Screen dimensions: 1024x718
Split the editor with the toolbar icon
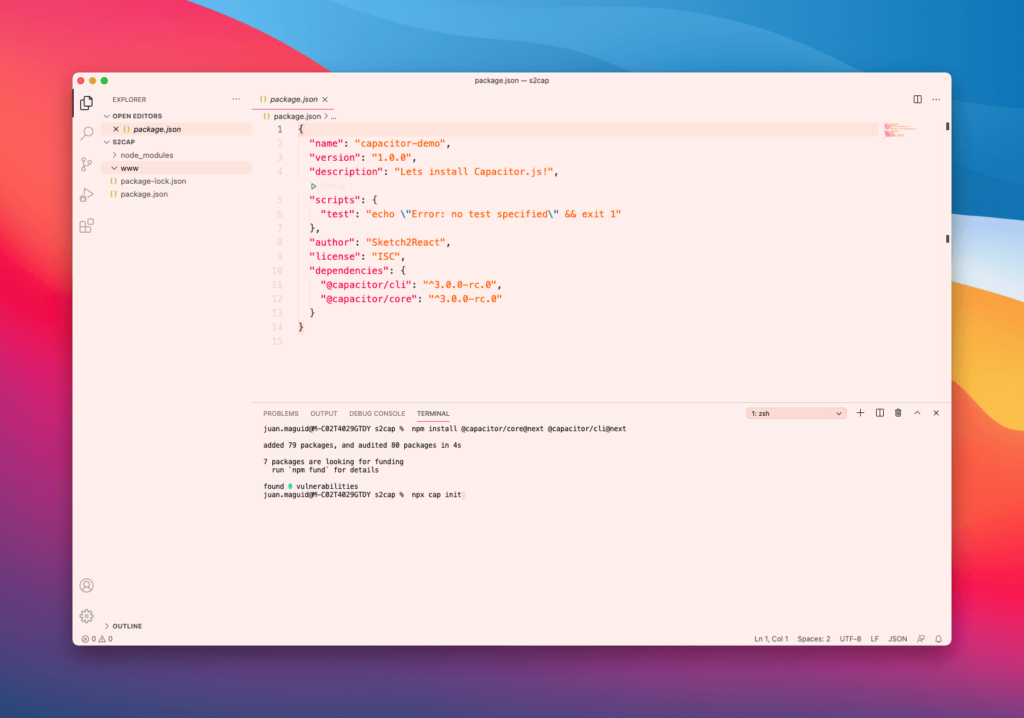(918, 99)
